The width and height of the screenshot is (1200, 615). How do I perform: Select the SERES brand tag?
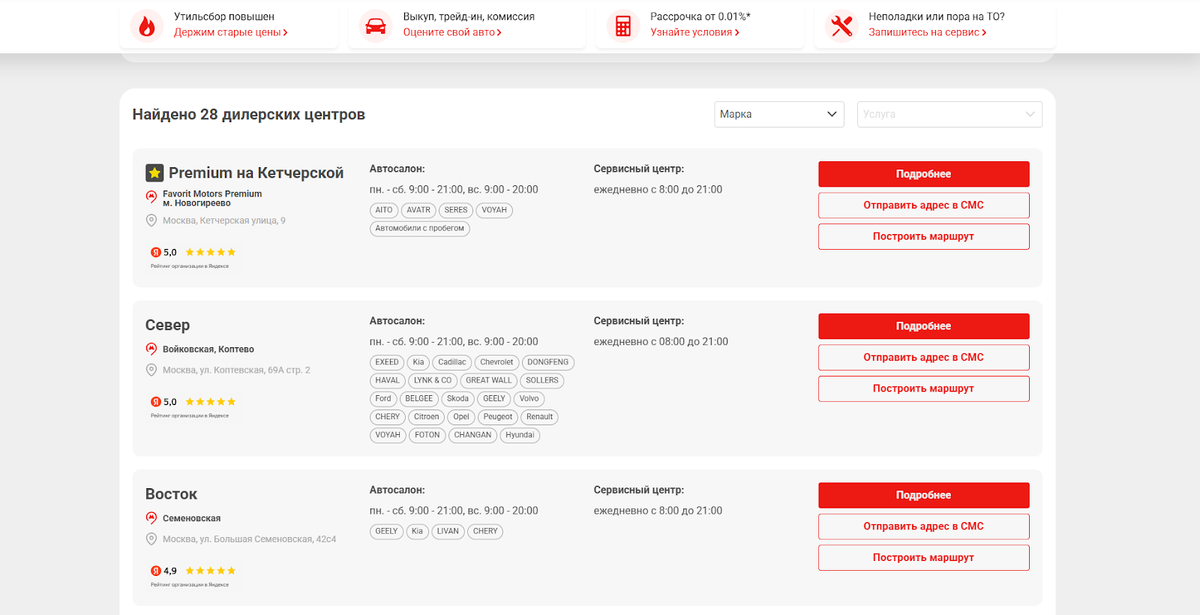point(456,211)
